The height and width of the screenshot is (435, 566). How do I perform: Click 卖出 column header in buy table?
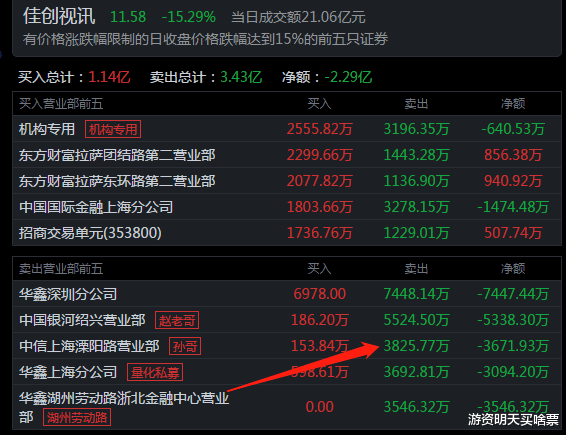(x=416, y=104)
